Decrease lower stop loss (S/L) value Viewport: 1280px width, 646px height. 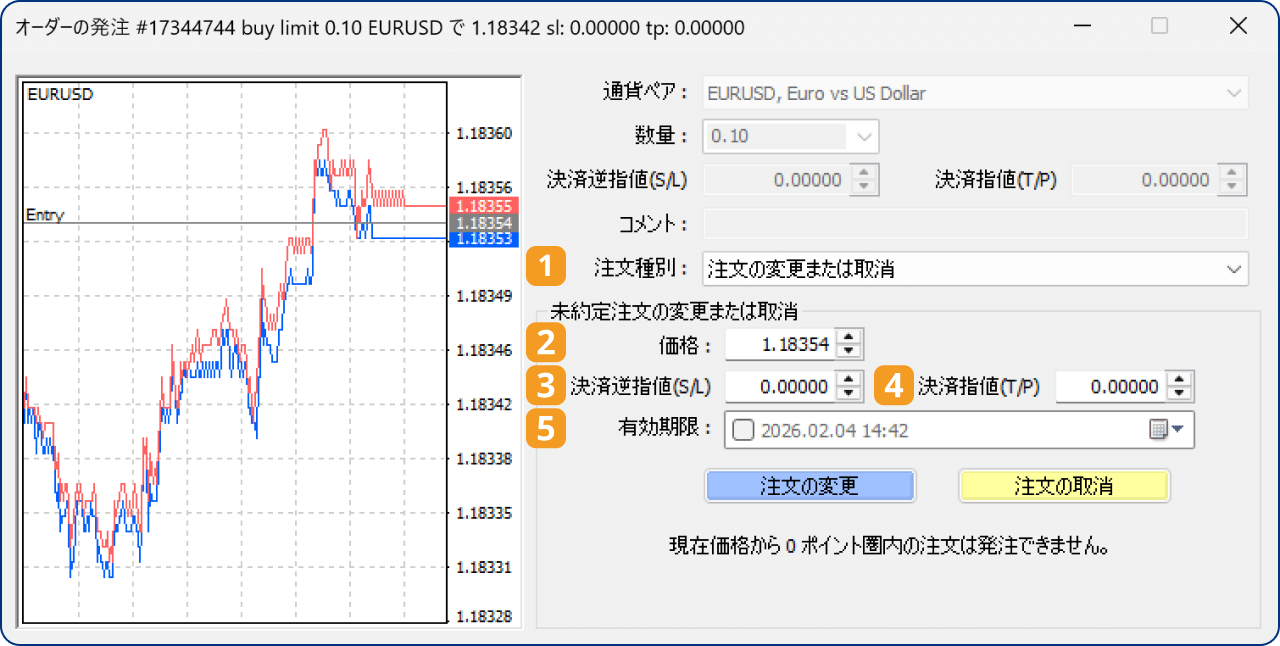click(x=849, y=392)
